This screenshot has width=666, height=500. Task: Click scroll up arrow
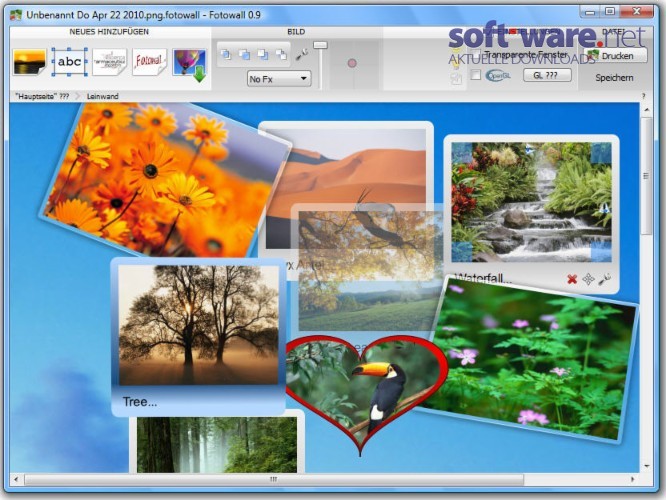[646, 110]
